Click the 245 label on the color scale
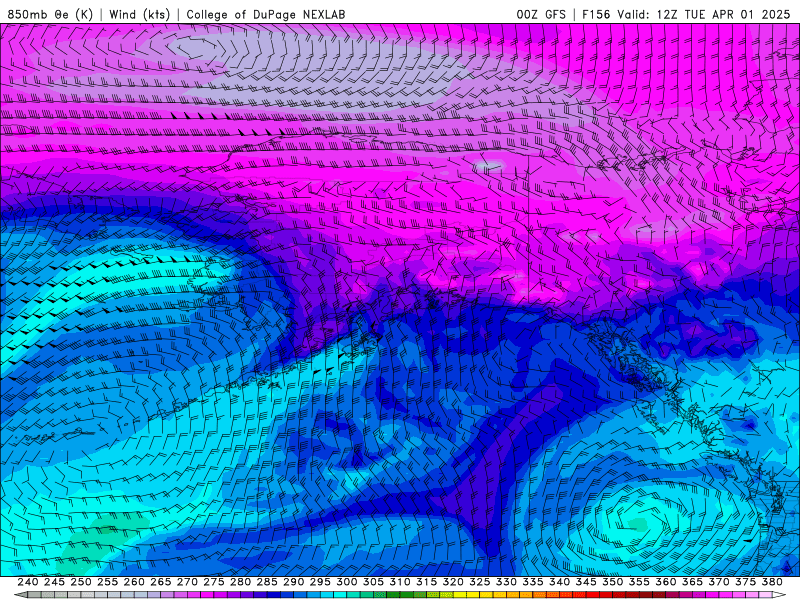This screenshot has width=800, height=600. tap(54, 582)
